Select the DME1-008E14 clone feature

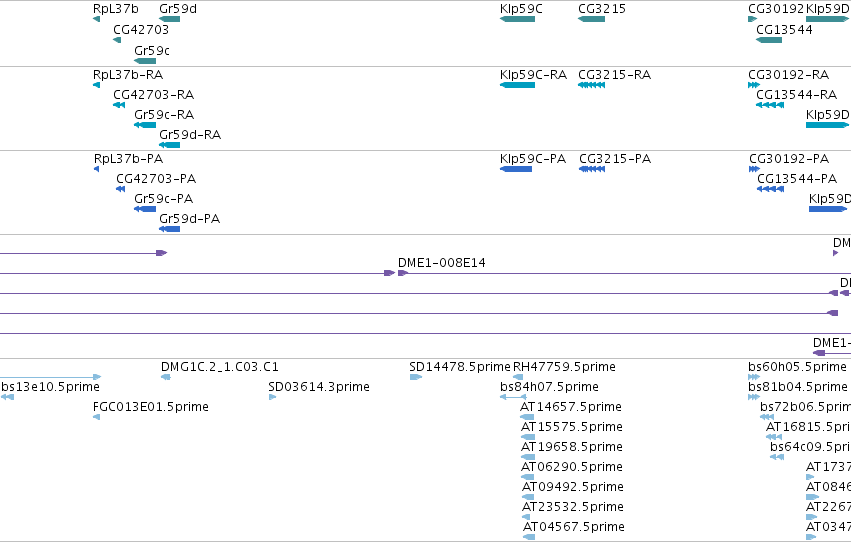click(x=624, y=273)
